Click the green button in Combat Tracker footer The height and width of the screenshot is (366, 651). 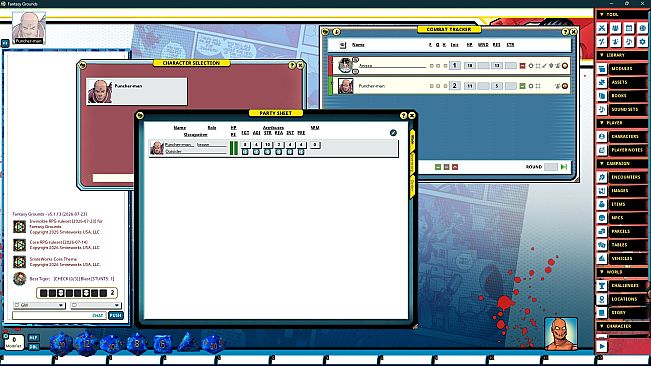438,167
